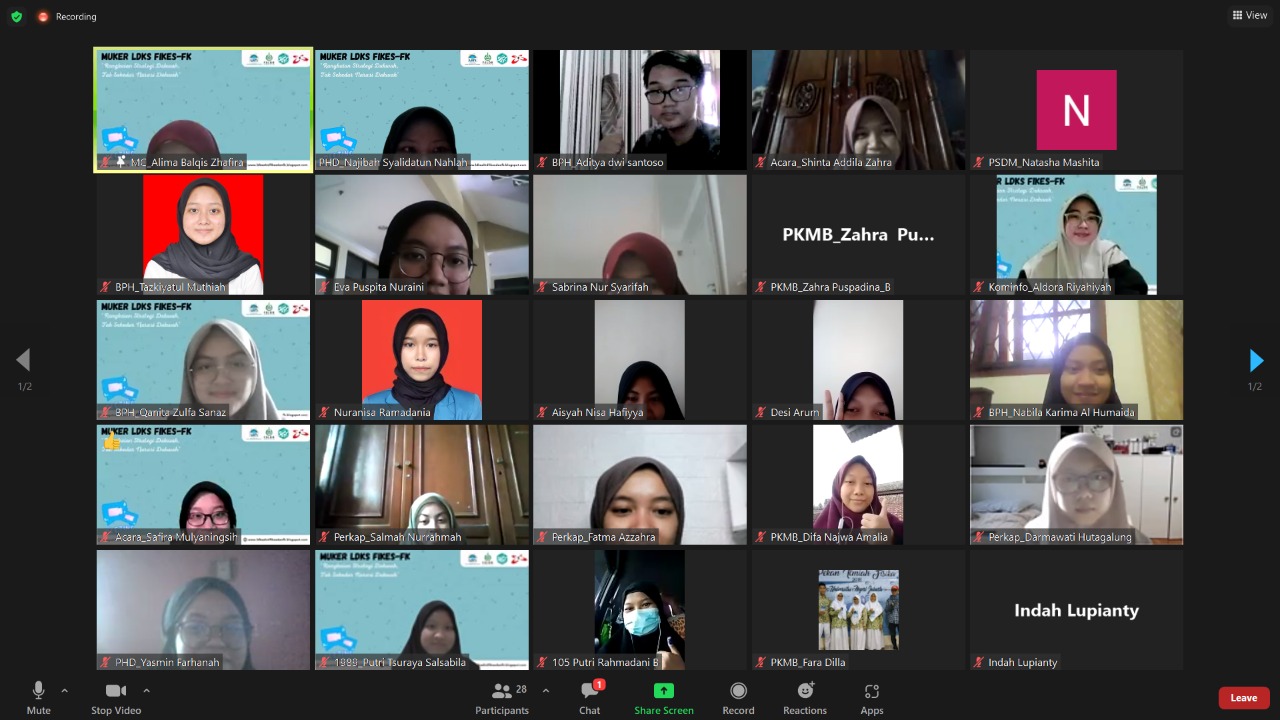
Task: Go to next gallery page arrow
Action: [1256, 360]
